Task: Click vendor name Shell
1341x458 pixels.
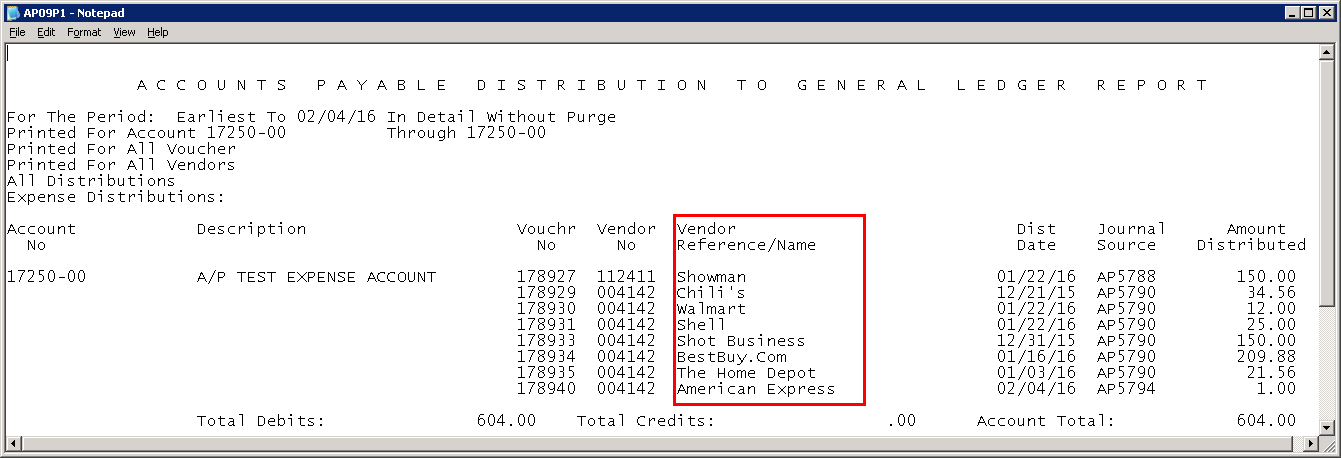Action: click(x=701, y=325)
